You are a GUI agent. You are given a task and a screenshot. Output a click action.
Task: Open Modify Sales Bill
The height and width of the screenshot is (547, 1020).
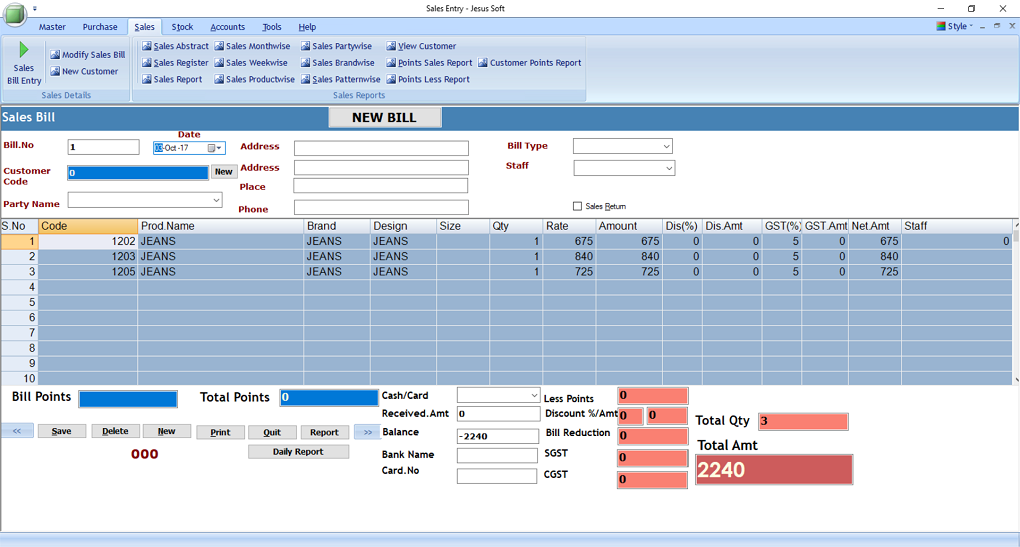click(x=87, y=55)
